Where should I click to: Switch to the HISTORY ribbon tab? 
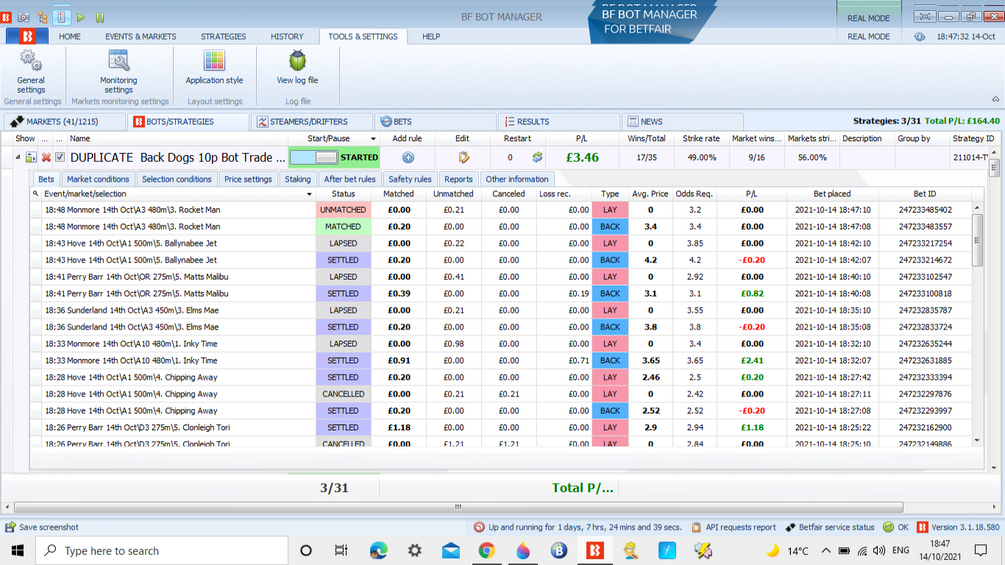(287, 37)
